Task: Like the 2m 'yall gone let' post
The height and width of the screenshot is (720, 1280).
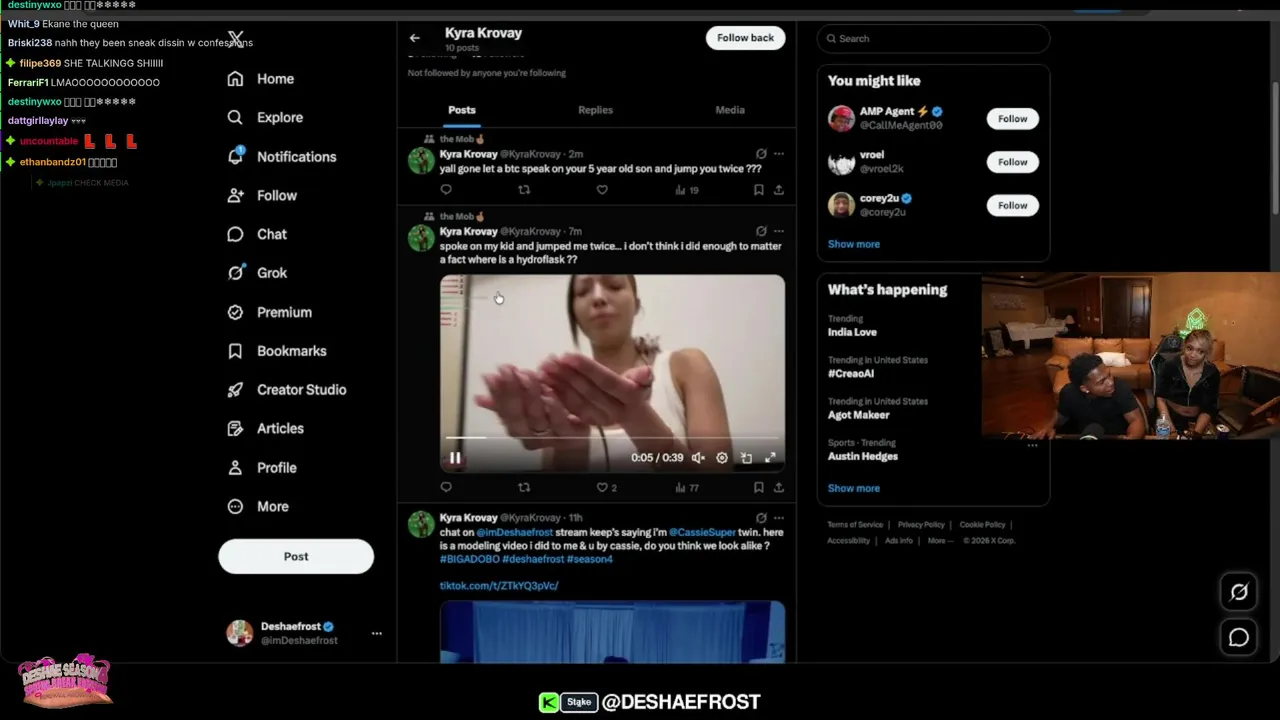Action: [x=602, y=190]
